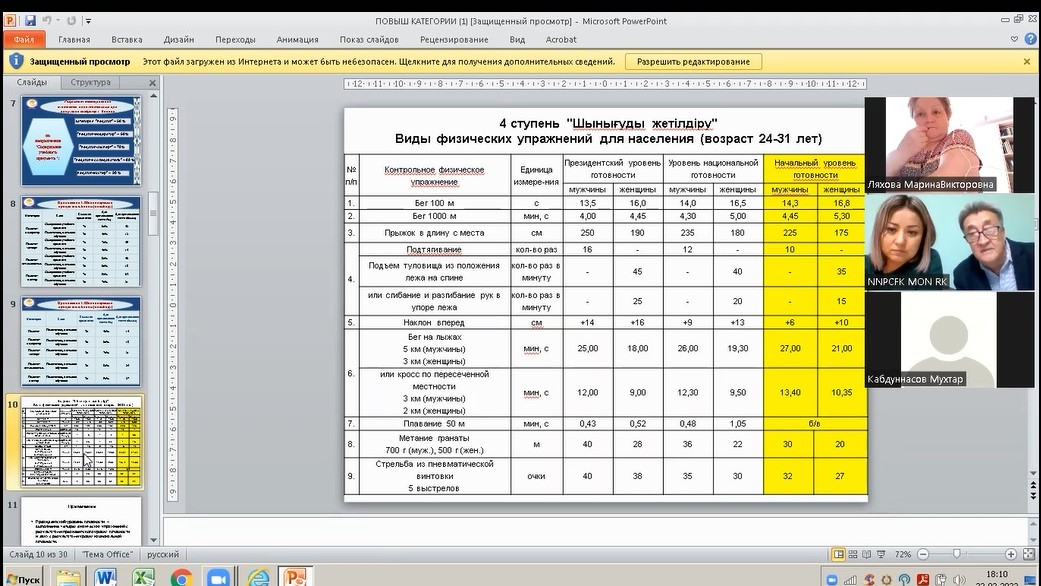Close the yellow Protected View message bar
The height and width of the screenshot is (586, 1041).
click(1027, 62)
